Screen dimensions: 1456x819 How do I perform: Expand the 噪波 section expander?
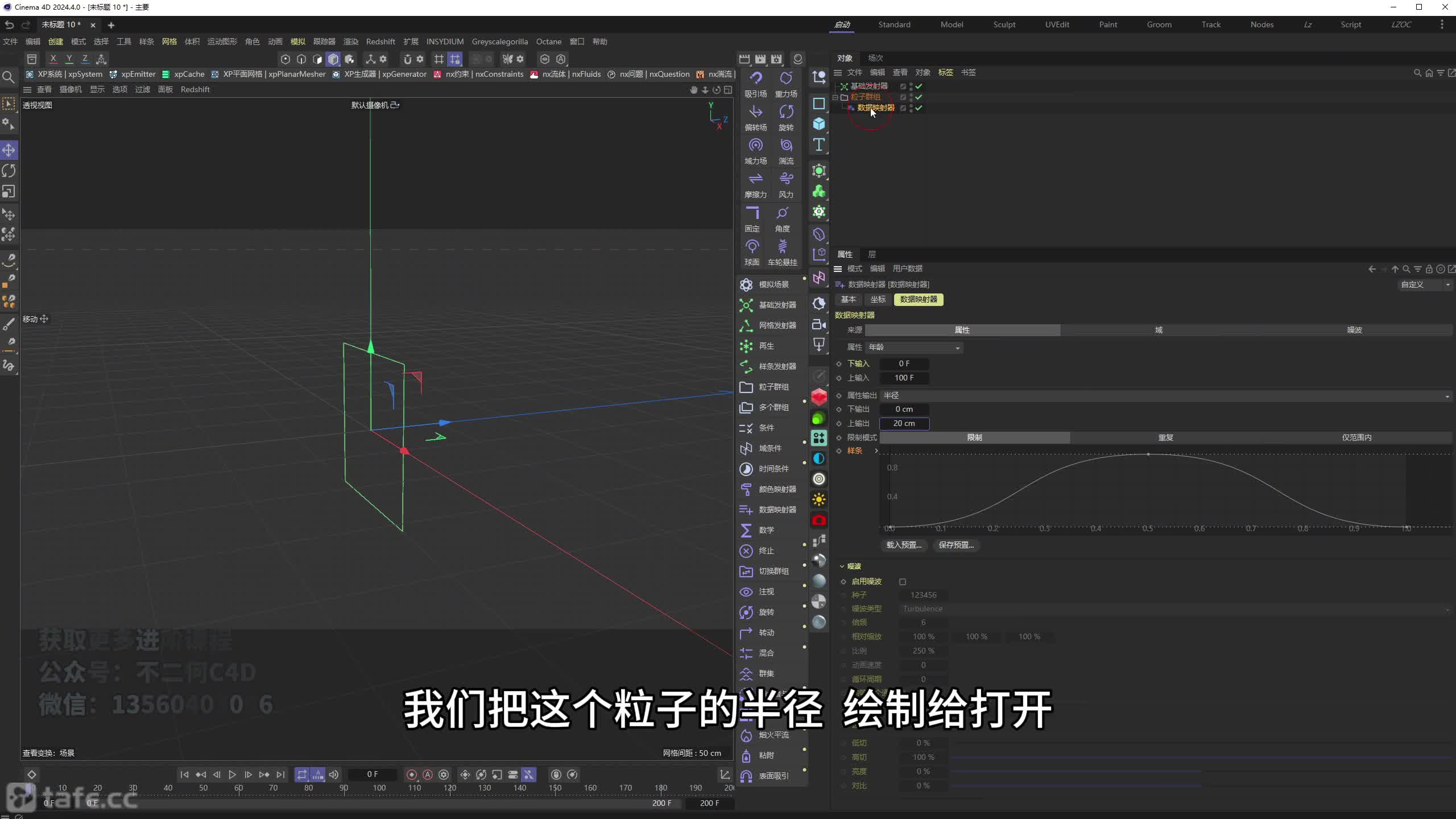(841, 566)
